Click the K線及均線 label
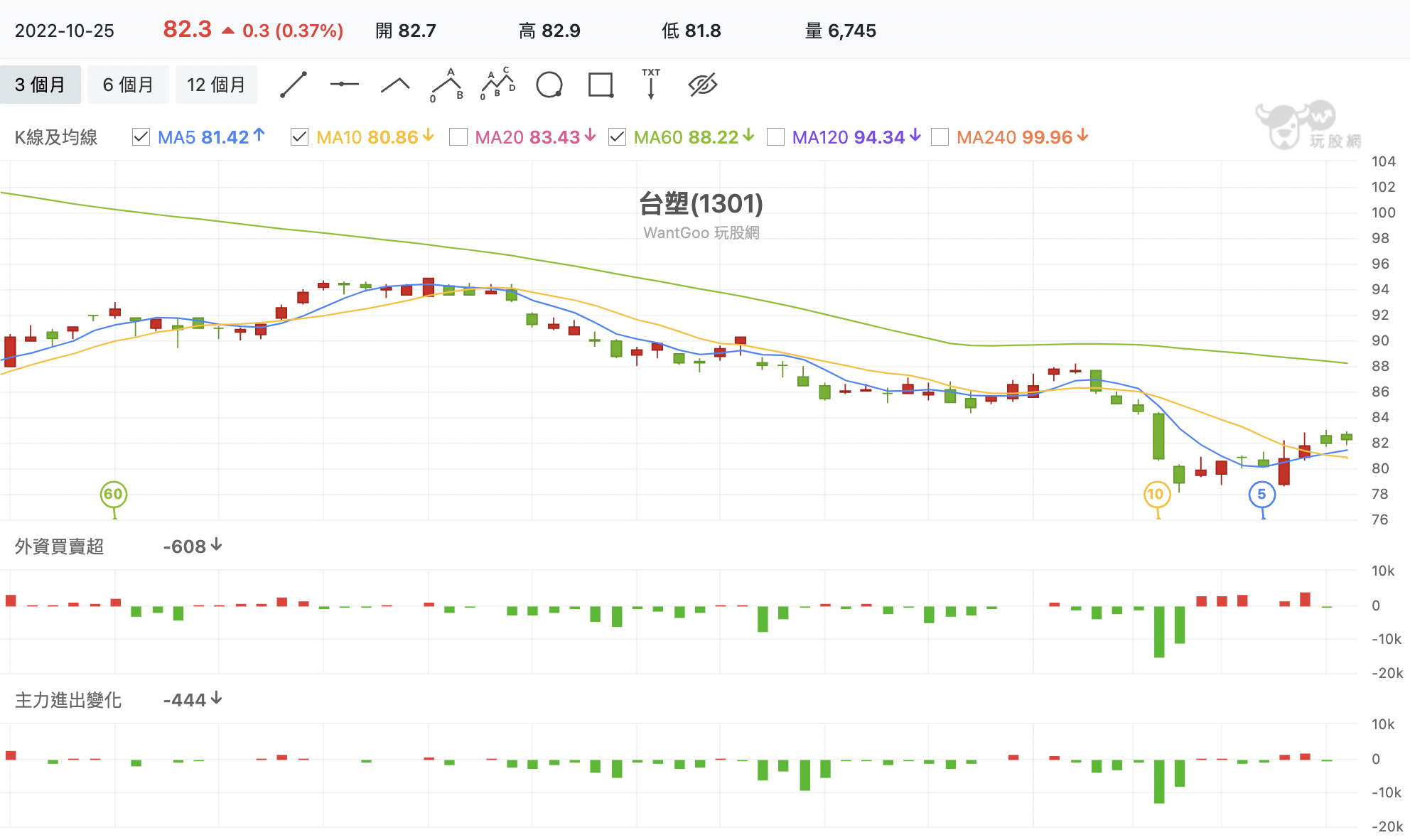 point(56,136)
